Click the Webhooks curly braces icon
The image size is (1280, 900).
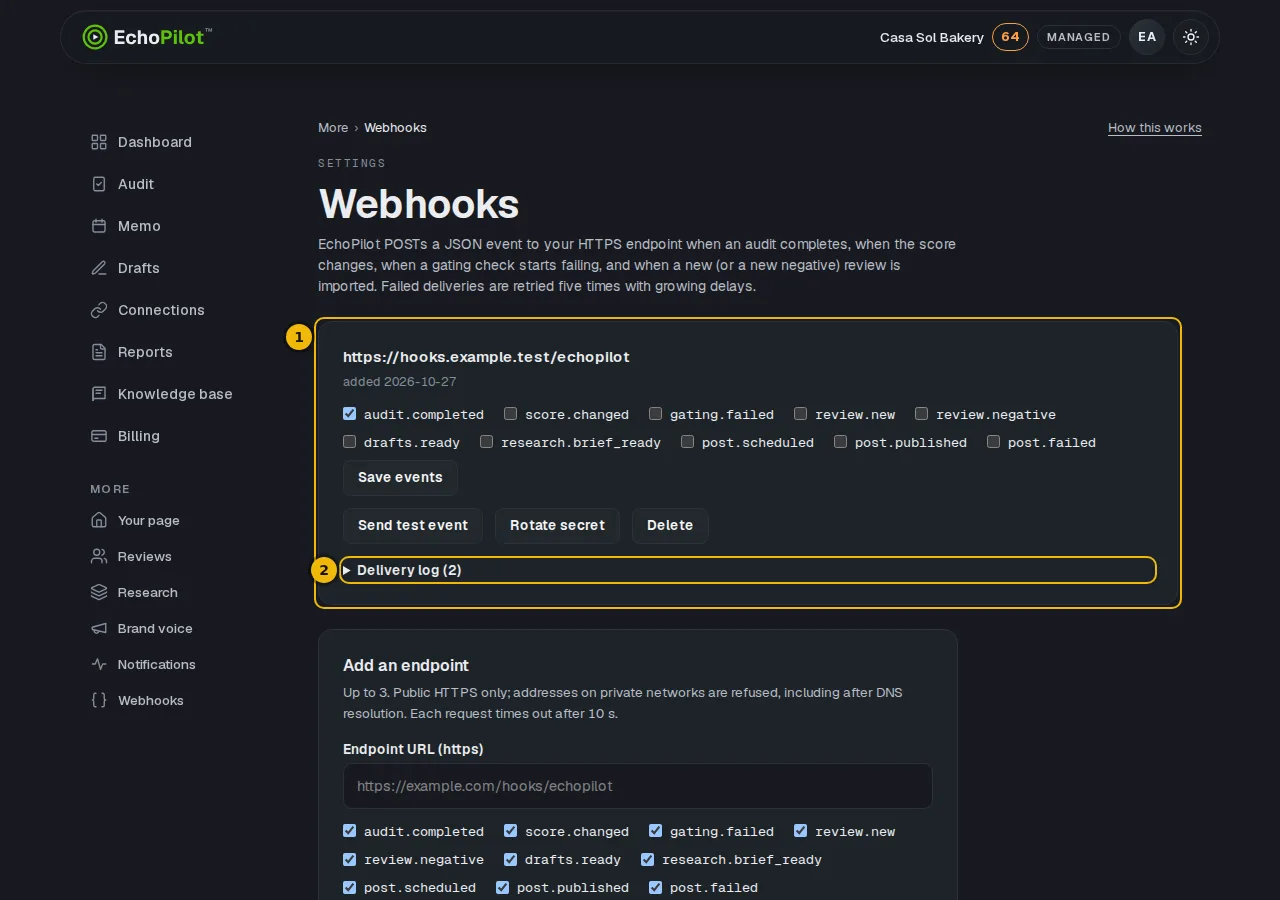(99, 700)
